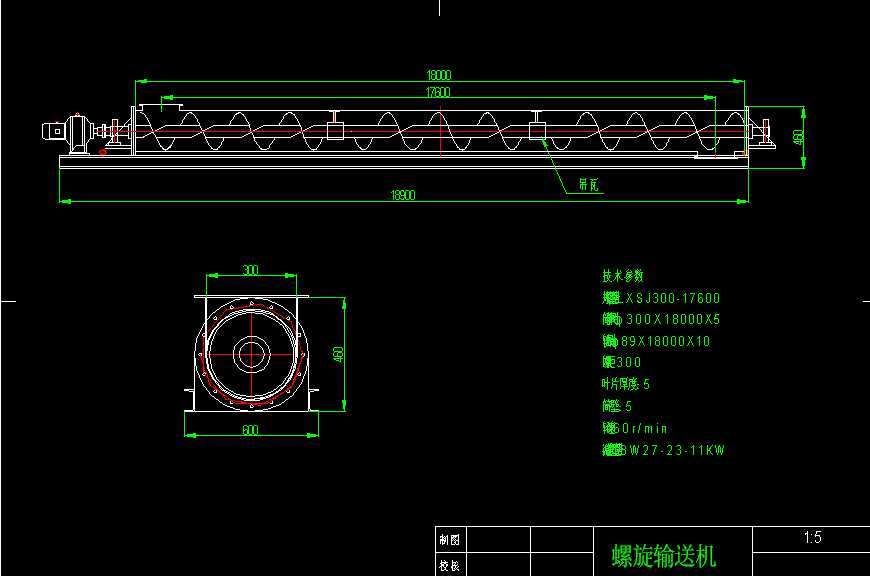Click the 吊瓦 leader annotation text

pyautogui.click(x=589, y=185)
